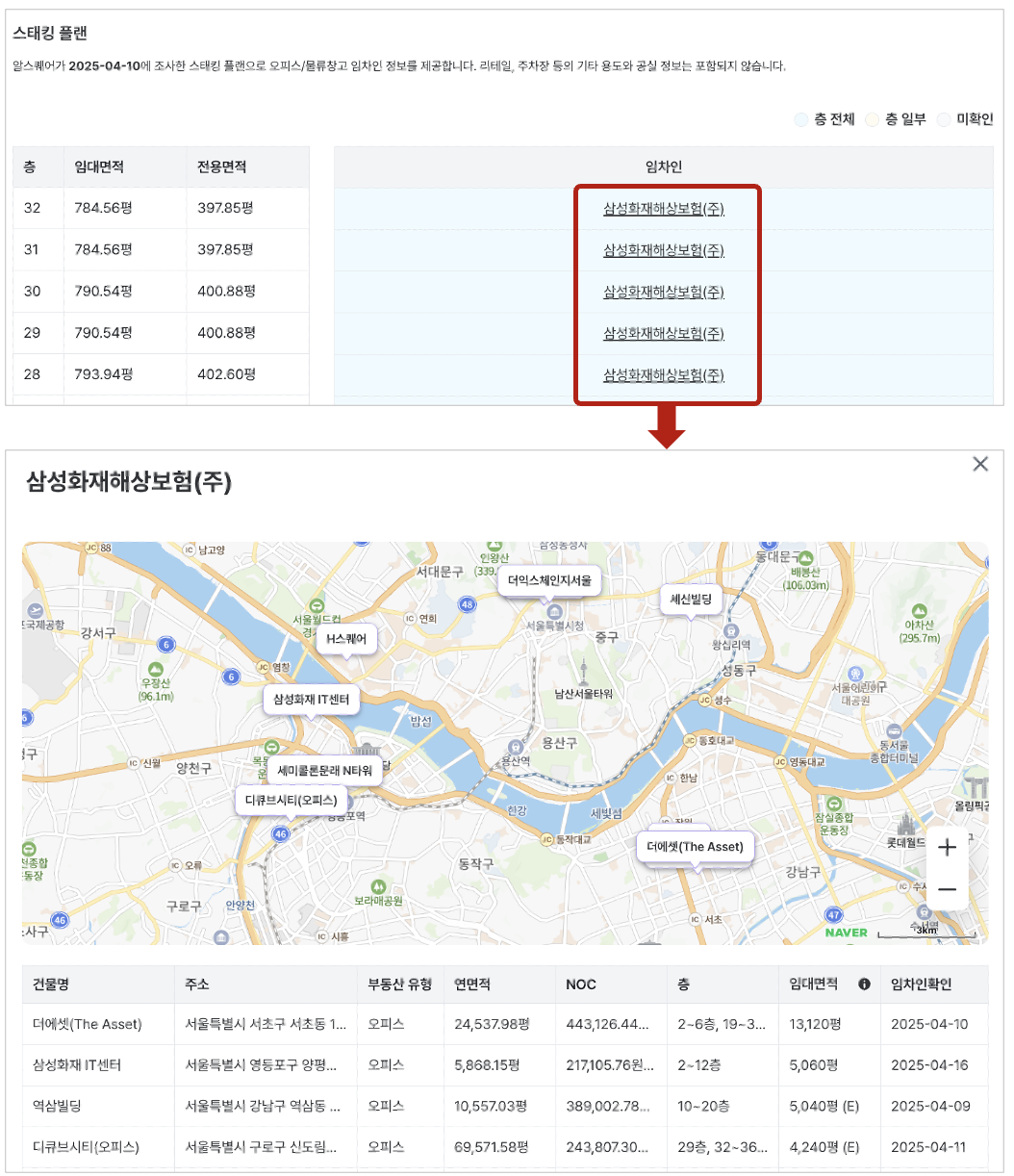The width and height of the screenshot is (1014, 1176).
Task: Select the 디큐브시티(오피스) map marker
Action: [x=291, y=800]
